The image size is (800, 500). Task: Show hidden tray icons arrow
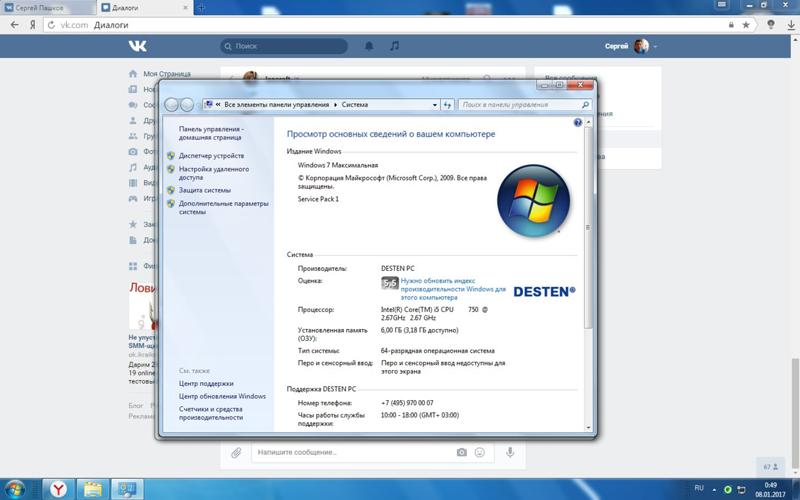[x=714, y=489]
